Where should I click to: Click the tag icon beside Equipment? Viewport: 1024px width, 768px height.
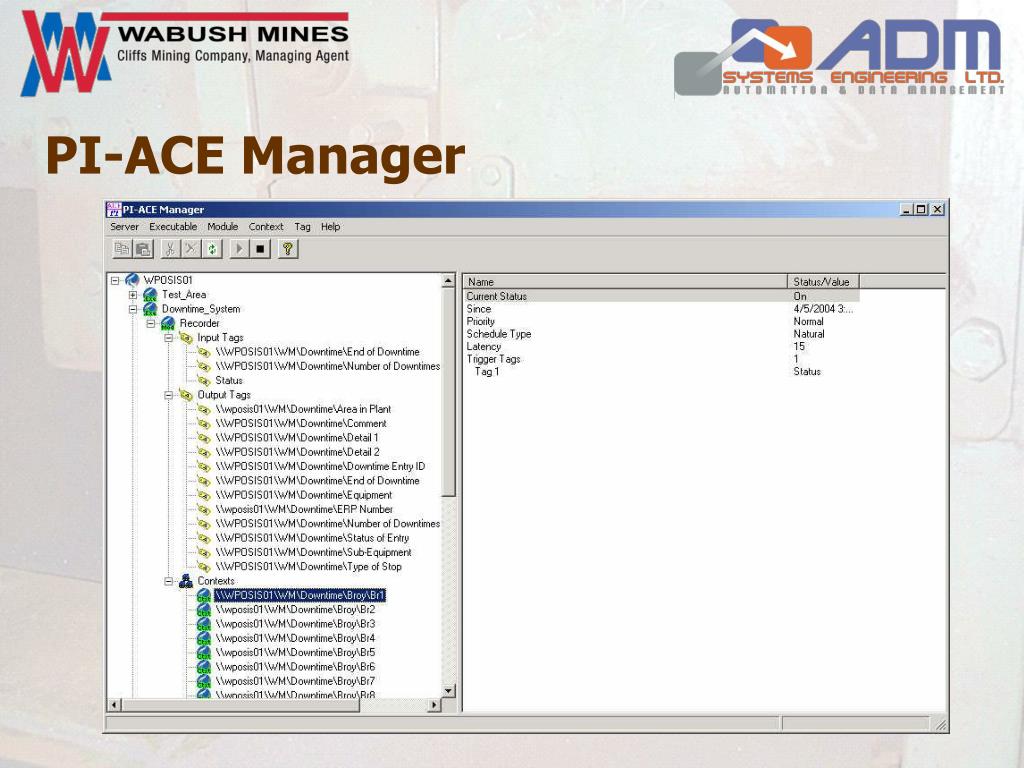click(204, 496)
